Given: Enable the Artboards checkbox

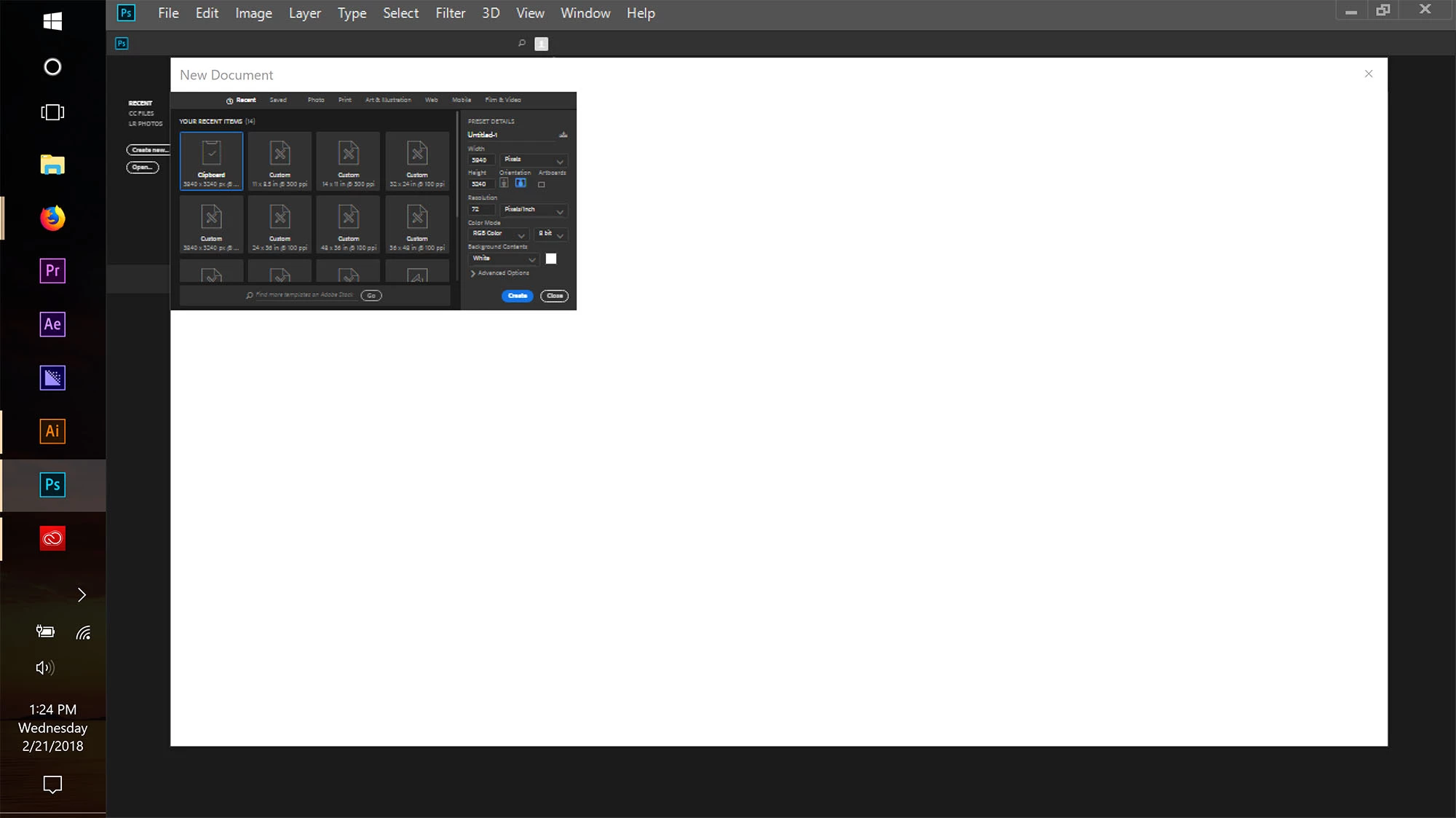Looking at the screenshot, I should click(x=541, y=184).
